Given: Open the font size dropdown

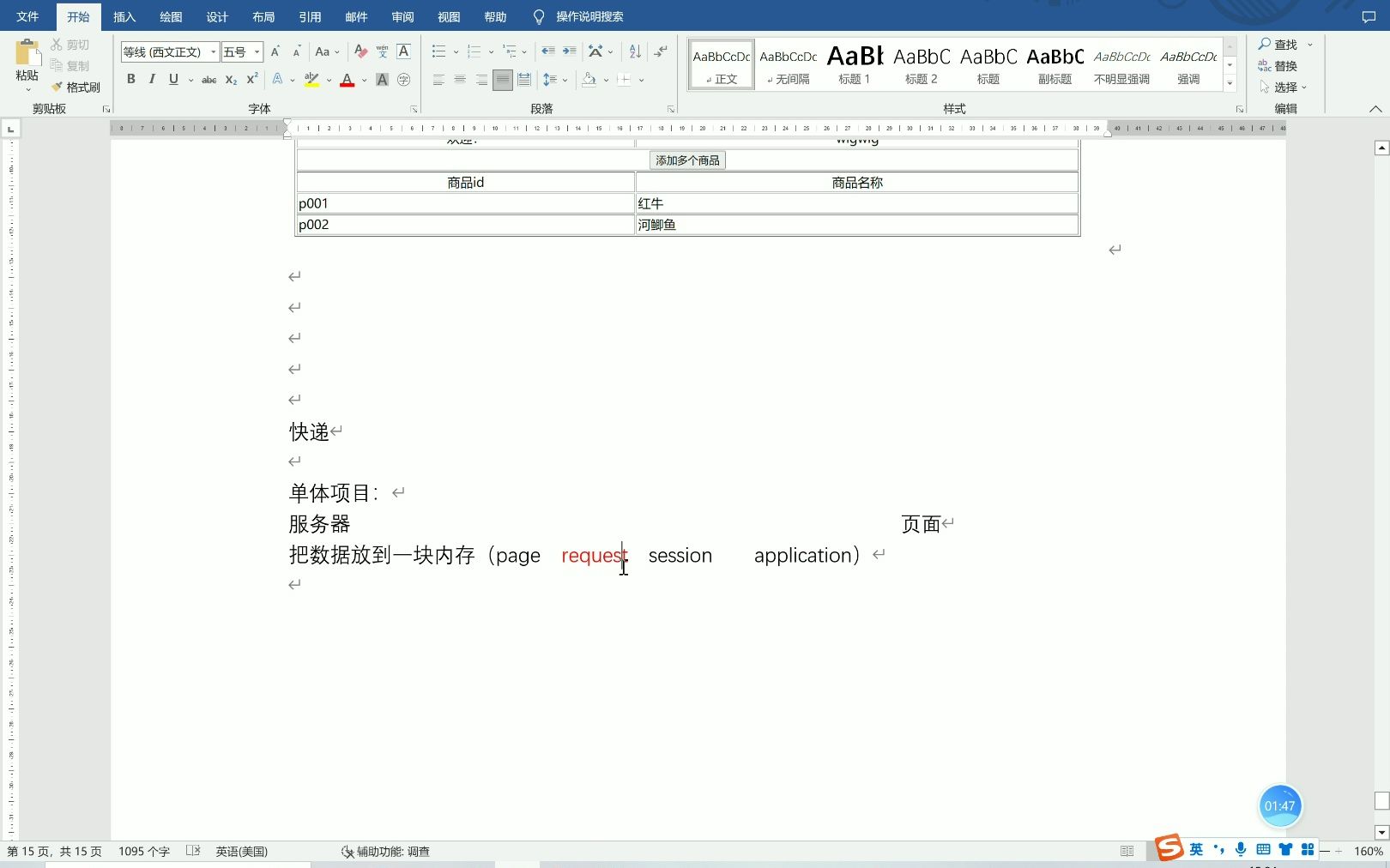Looking at the screenshot, I should [257, 52].
